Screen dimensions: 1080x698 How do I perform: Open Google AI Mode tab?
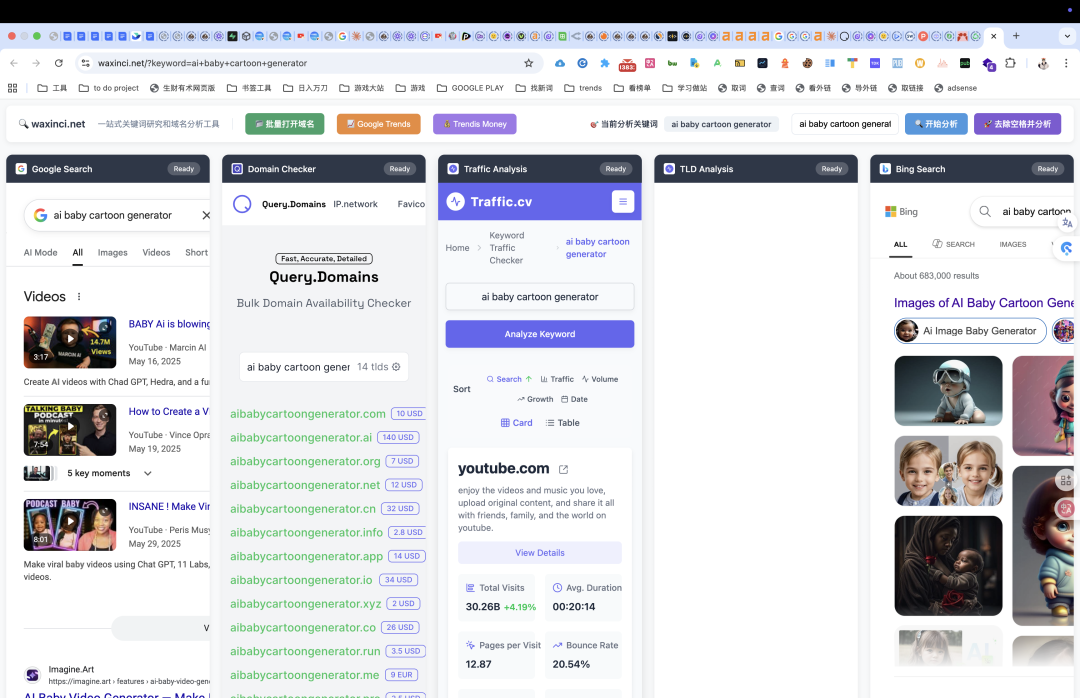[x=41, y=252]
